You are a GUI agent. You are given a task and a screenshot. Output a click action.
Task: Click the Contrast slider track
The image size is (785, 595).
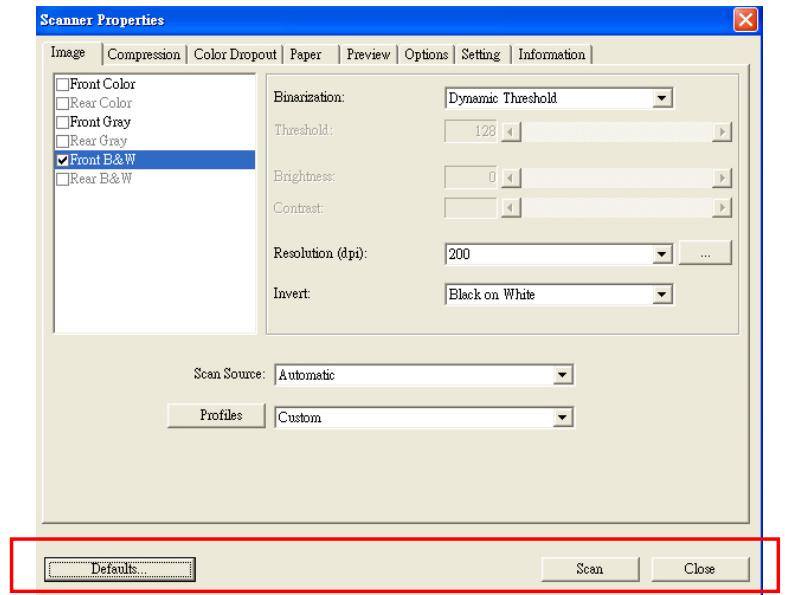pyautogui.click(x=616, y=208)
